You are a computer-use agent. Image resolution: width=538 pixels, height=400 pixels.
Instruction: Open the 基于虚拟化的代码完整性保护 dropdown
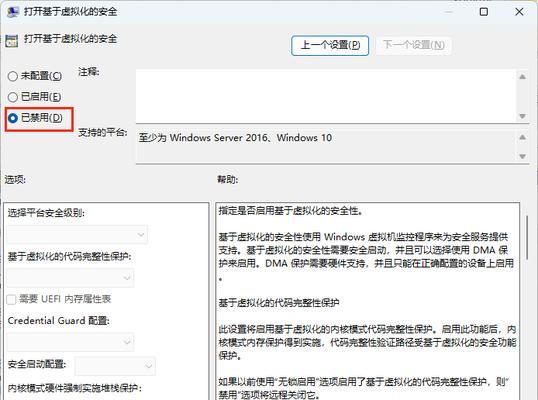70,278
